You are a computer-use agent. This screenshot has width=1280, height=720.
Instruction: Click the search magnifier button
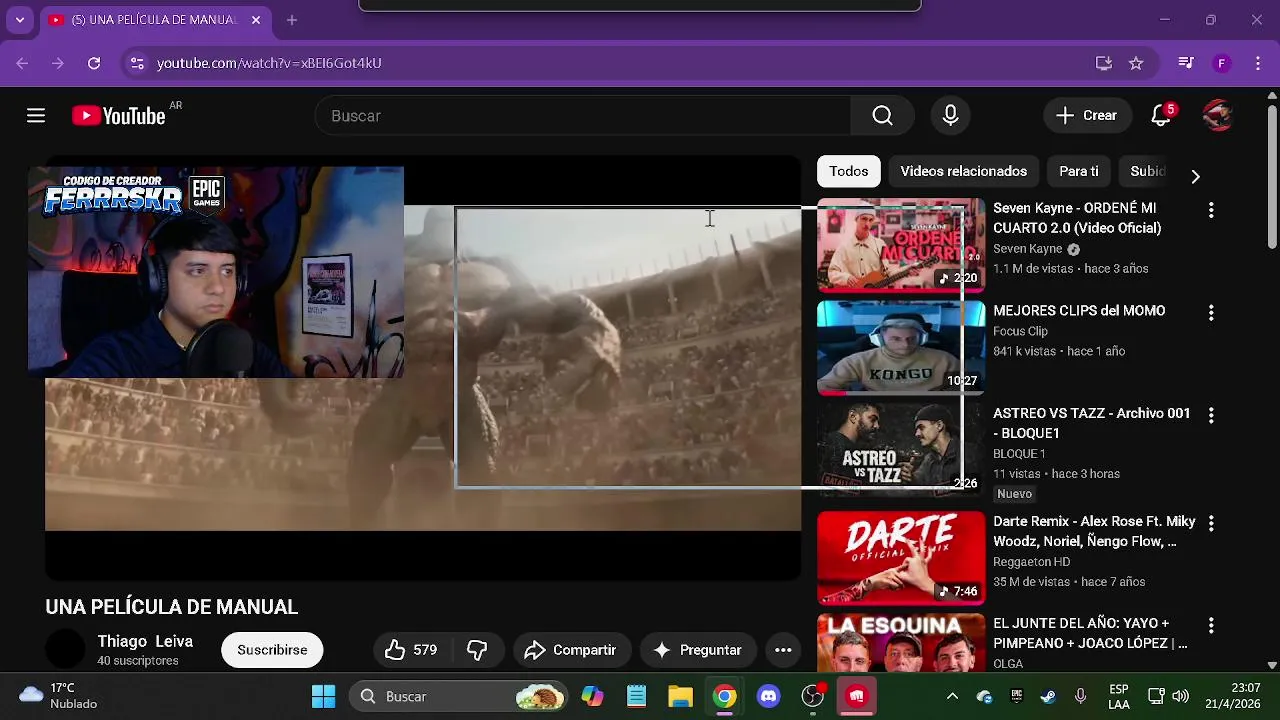[x=882, y=116]
